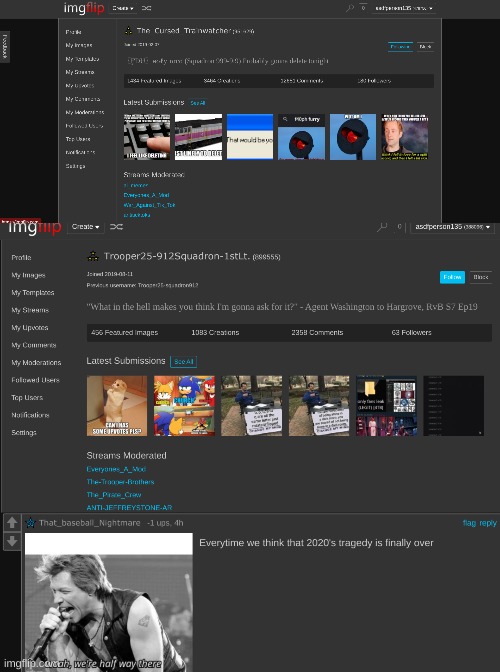500x672 pixels.
Task: Downvote That_baseball_Nightmare's comment
Action: [12, 541]
